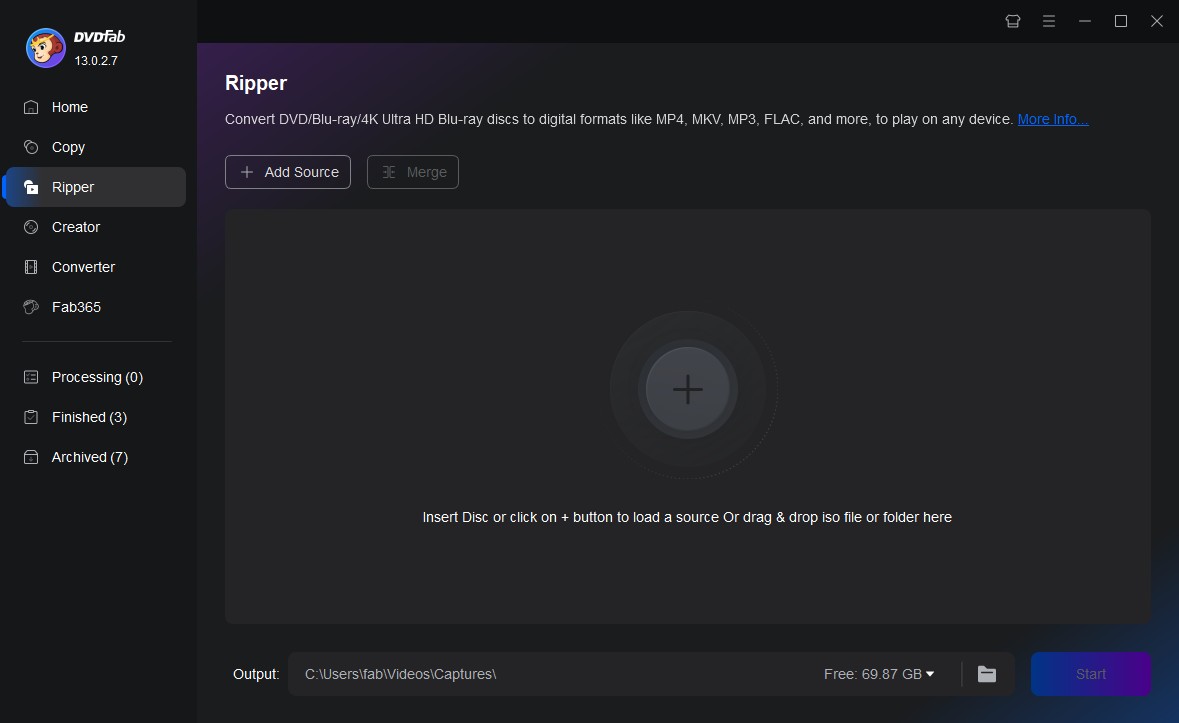Navigate to Home in the sidebar
This screenshot has width=1179, height=723.
(70, 107)
